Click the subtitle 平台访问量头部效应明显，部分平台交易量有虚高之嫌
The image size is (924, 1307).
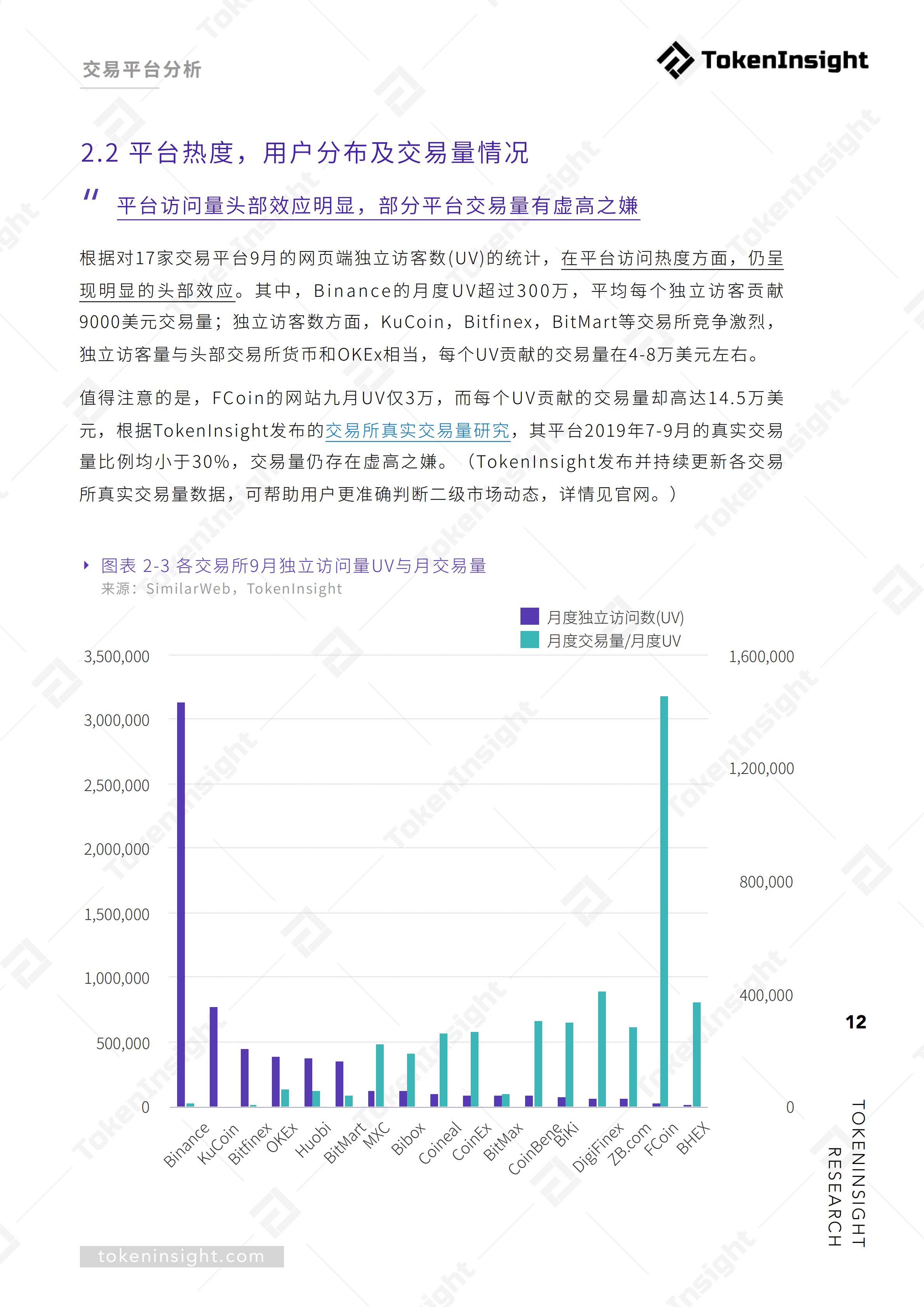pos(378,206)
